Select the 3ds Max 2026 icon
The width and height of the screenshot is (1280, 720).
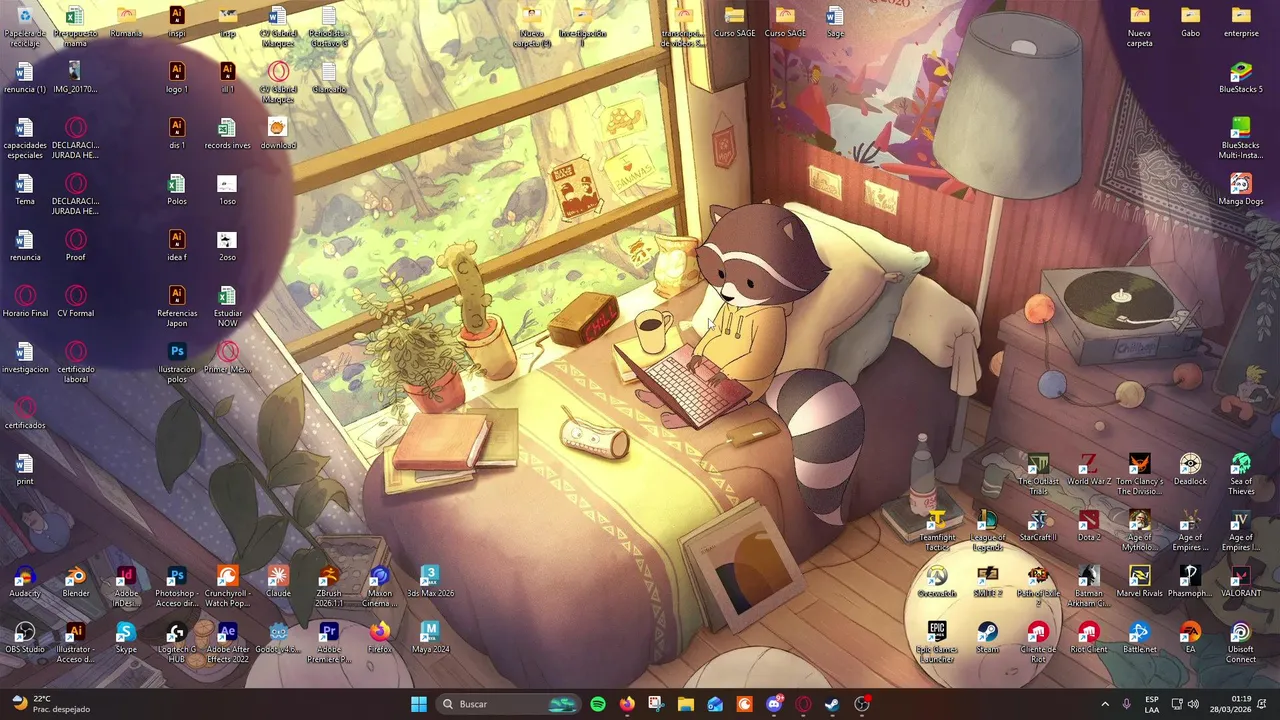pos(430,582)
